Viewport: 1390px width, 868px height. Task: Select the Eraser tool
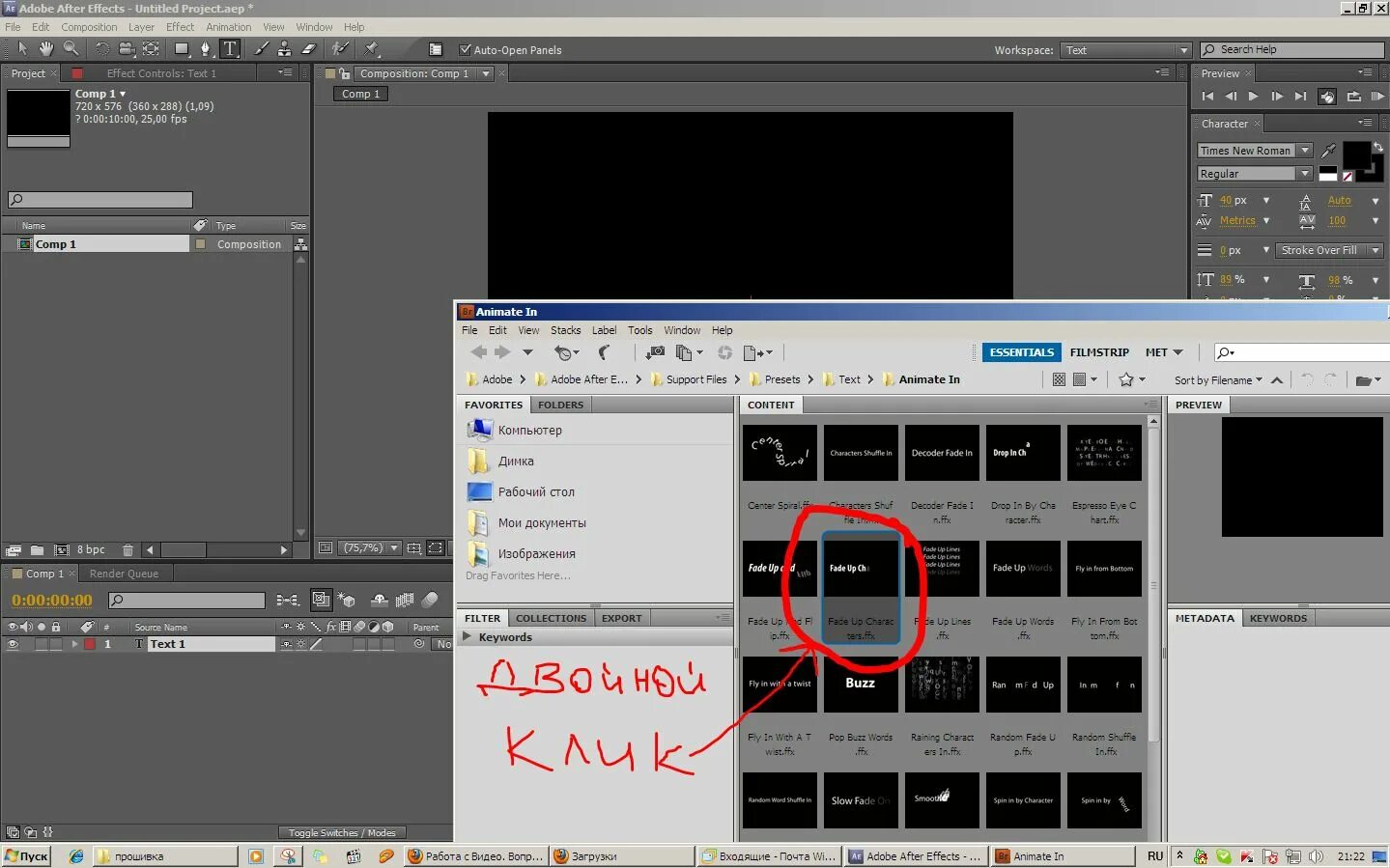(x=309, y=49)
